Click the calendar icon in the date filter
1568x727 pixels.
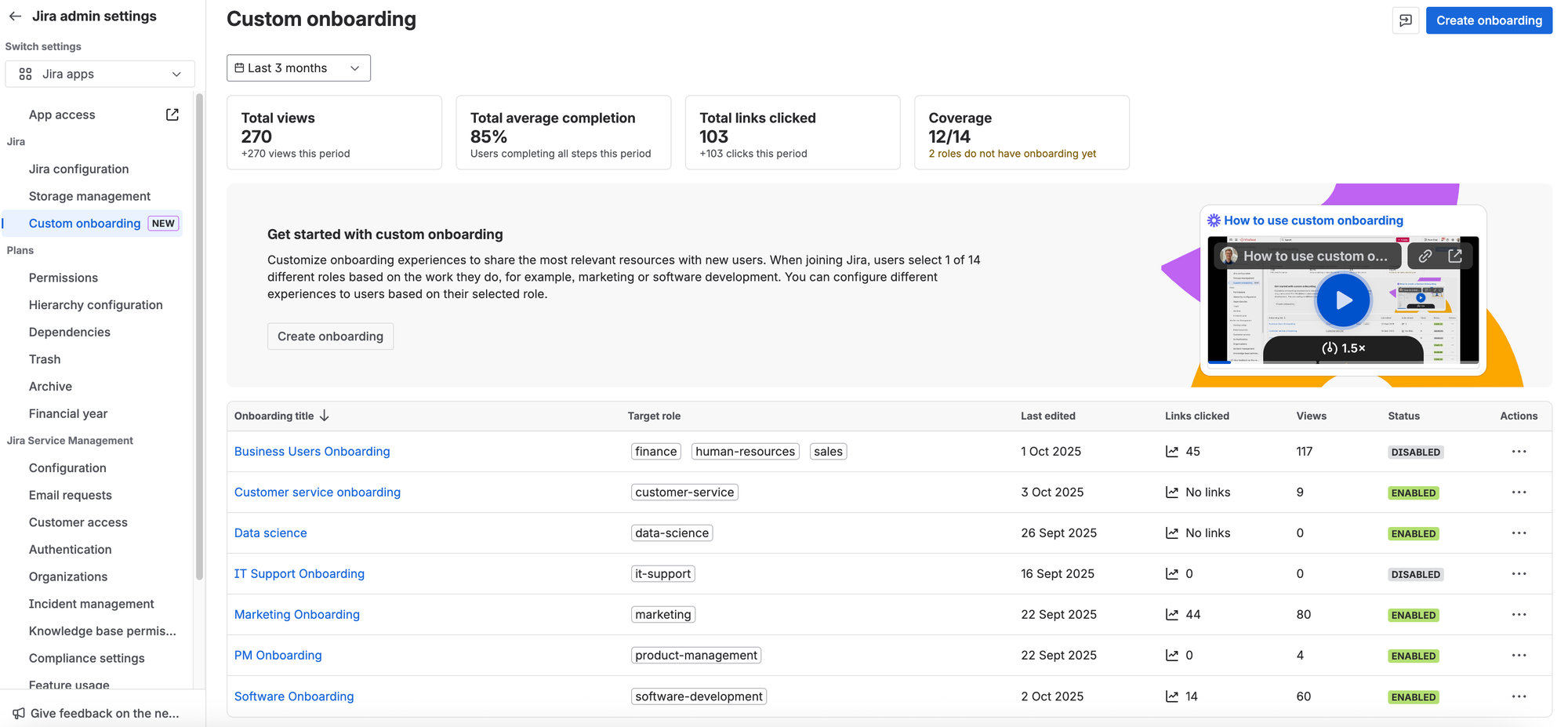coord(240,67)
